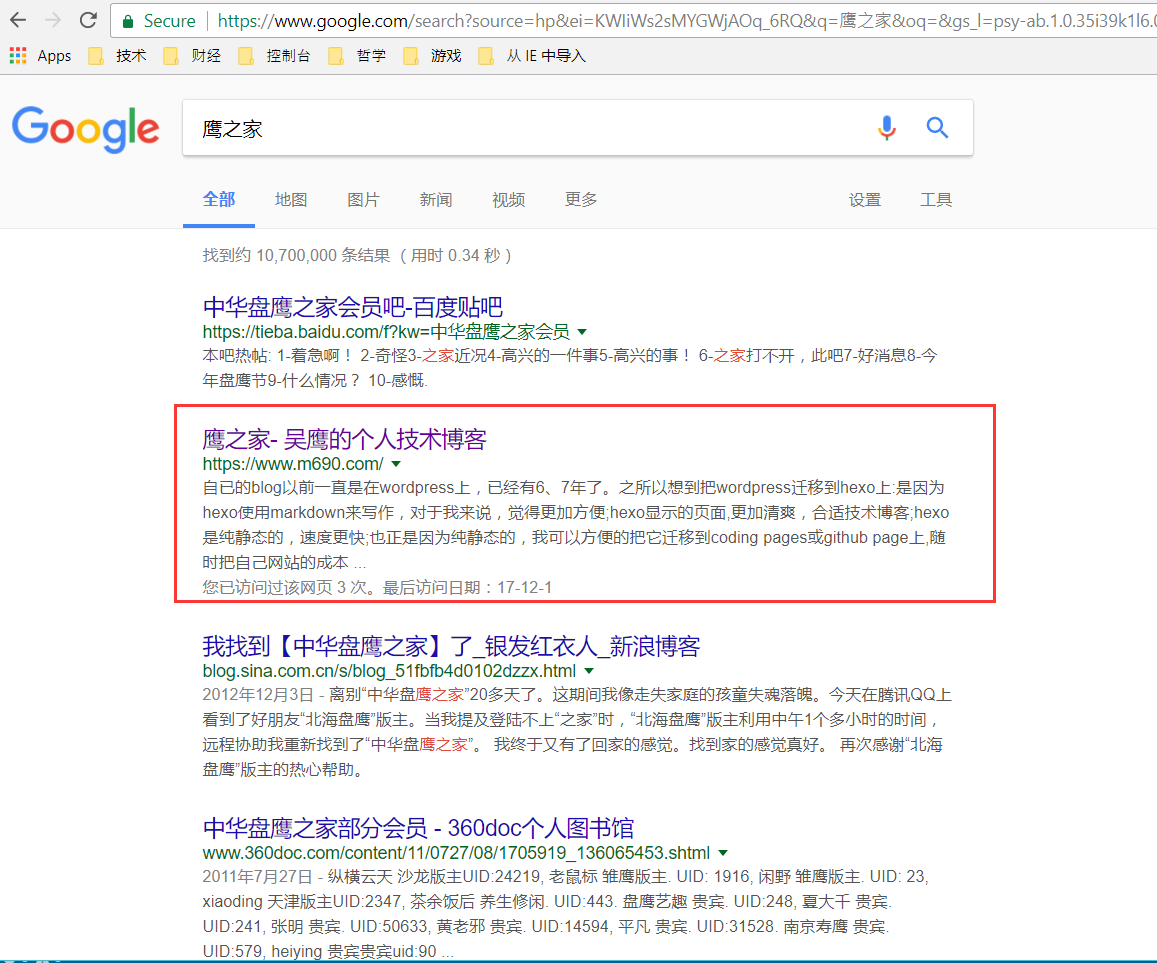The image size is (1157, 963).
Task: Click the Google logo
Action: [86, 129]
